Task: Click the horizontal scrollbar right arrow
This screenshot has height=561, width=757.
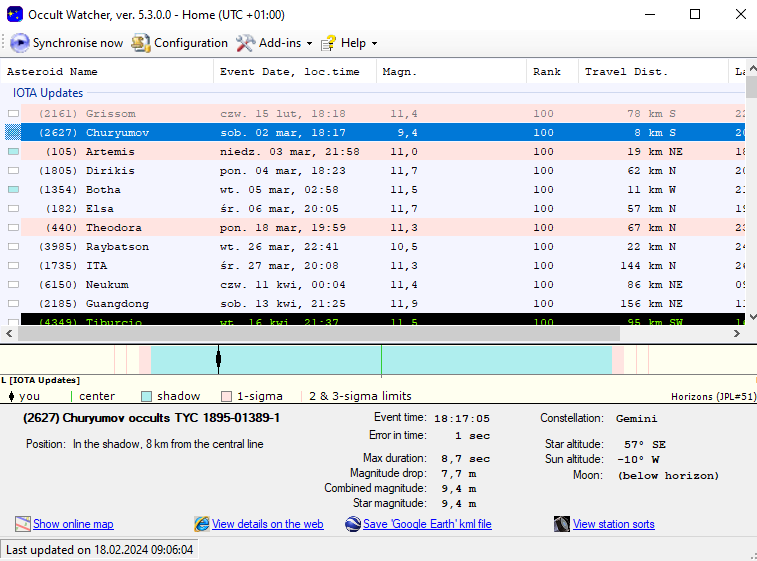Action: pos(736,333)
